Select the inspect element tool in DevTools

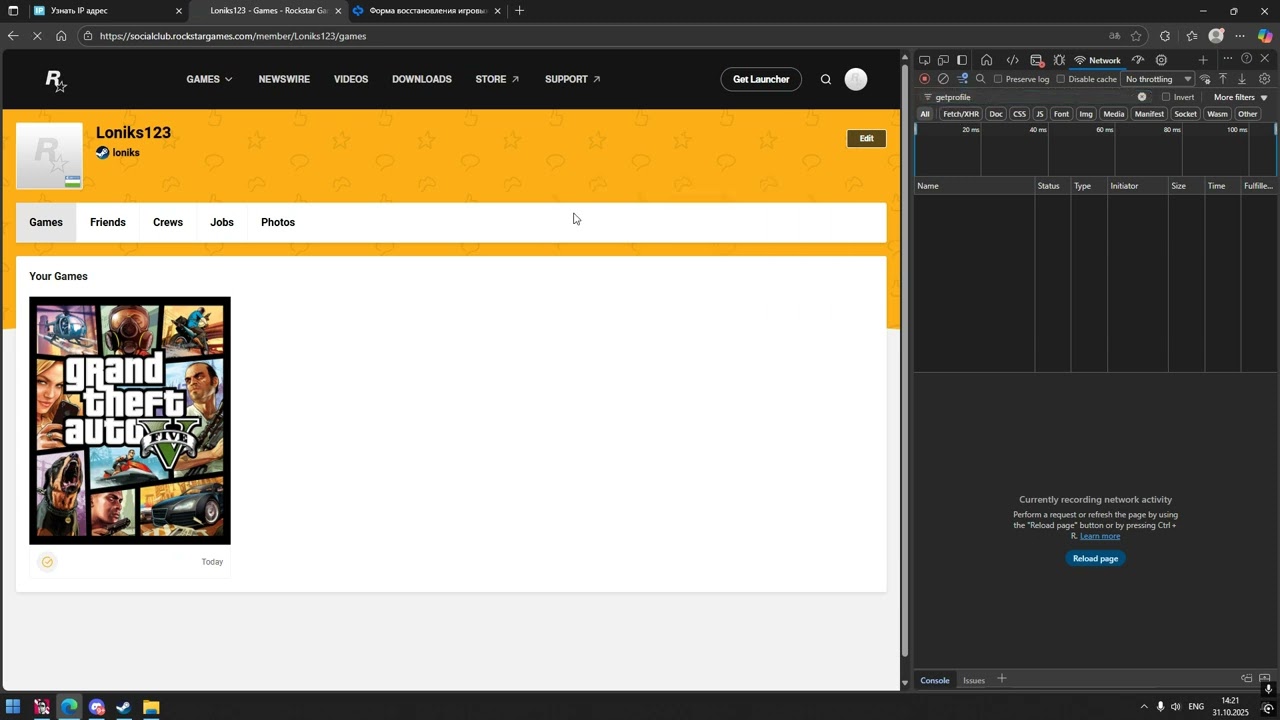(x=924, y=60)
